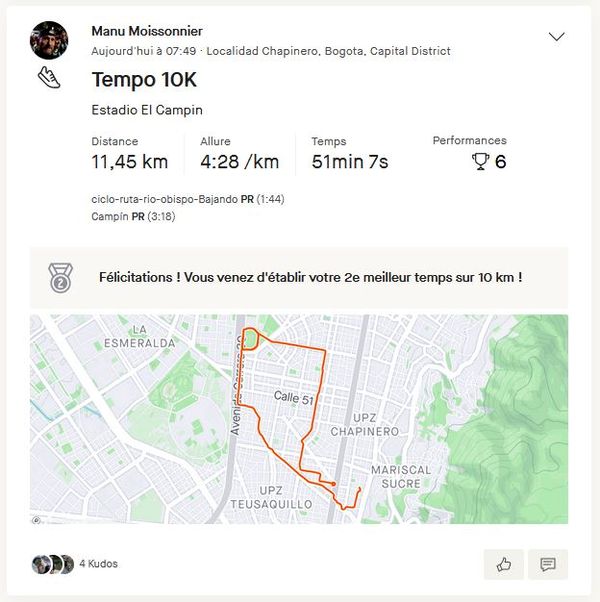Click the Félicitations best 10 km message
The height and width of the screenshot is (602, 600).
point(310,277)
